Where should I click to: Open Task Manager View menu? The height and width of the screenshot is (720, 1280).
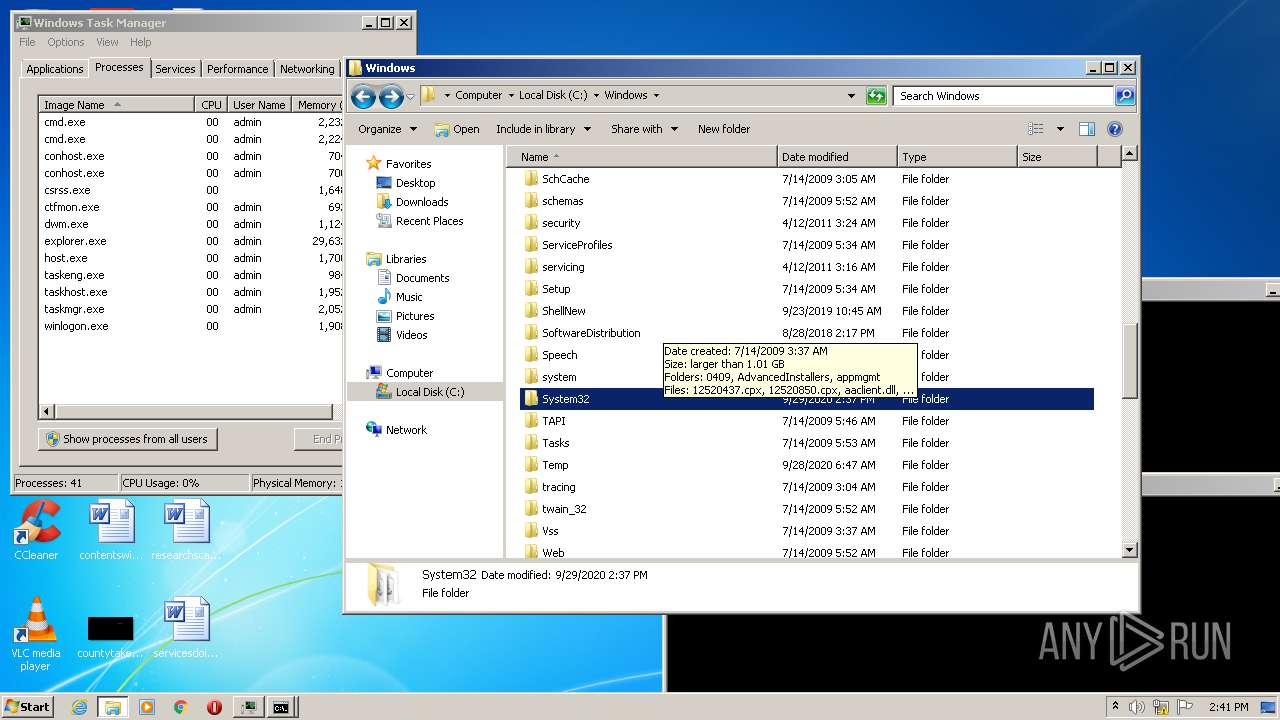click(107, 42)
